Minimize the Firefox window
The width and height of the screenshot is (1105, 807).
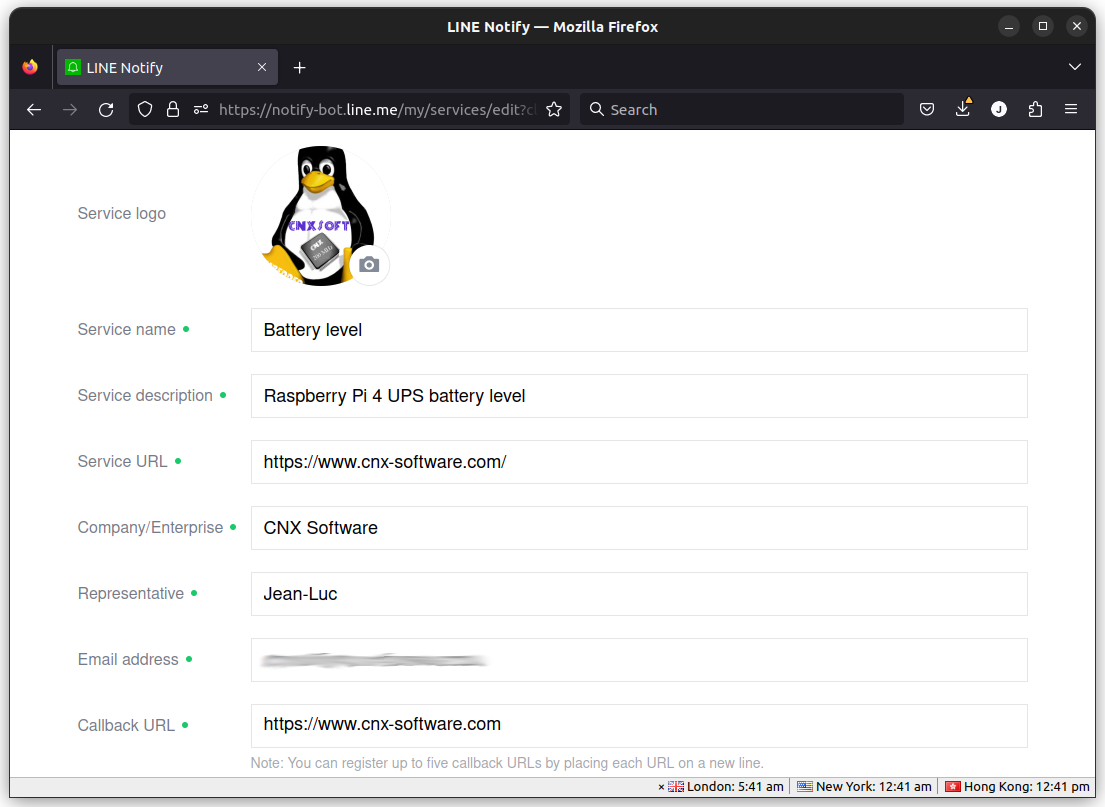1008,27
